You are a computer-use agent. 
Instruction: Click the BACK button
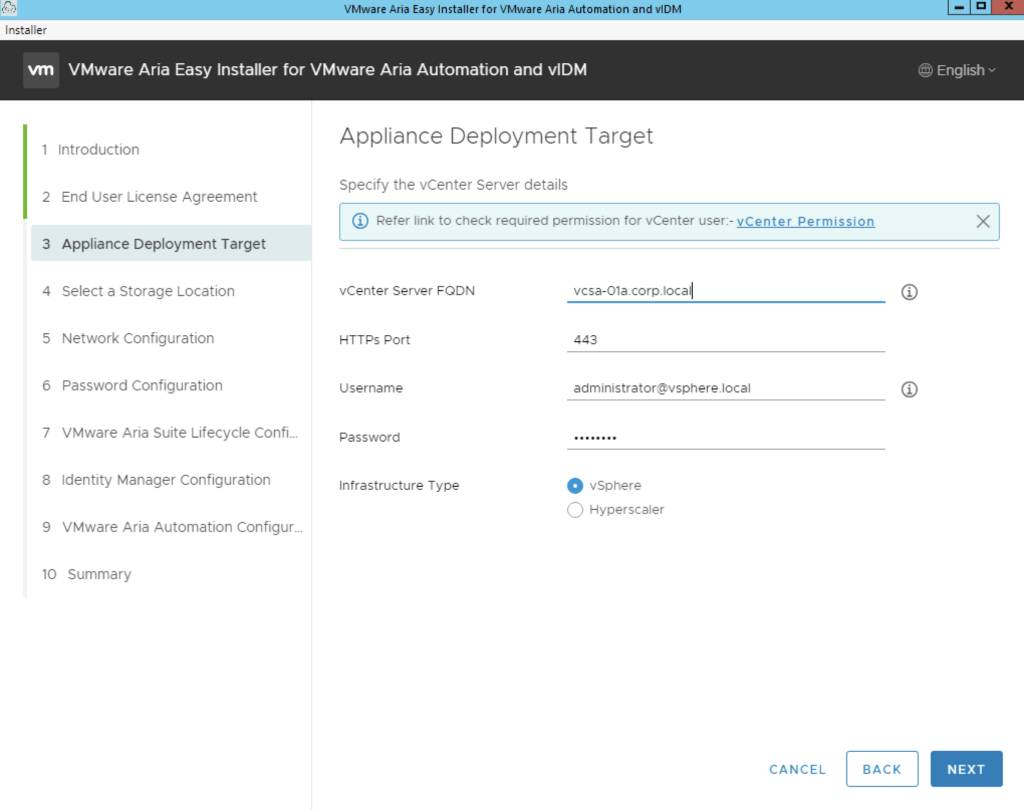[882, 769]
